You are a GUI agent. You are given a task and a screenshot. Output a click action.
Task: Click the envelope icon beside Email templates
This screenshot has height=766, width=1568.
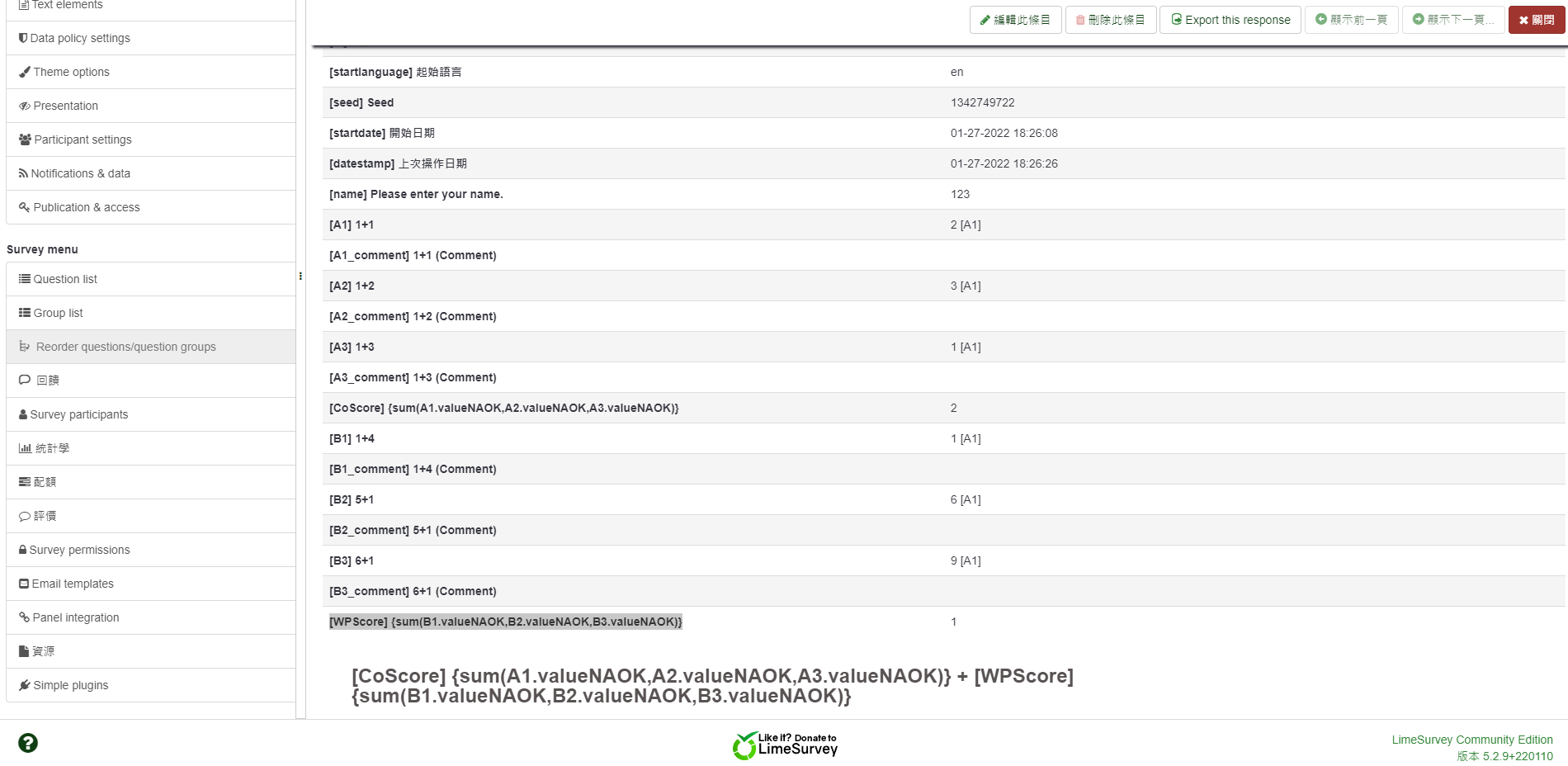24,584
